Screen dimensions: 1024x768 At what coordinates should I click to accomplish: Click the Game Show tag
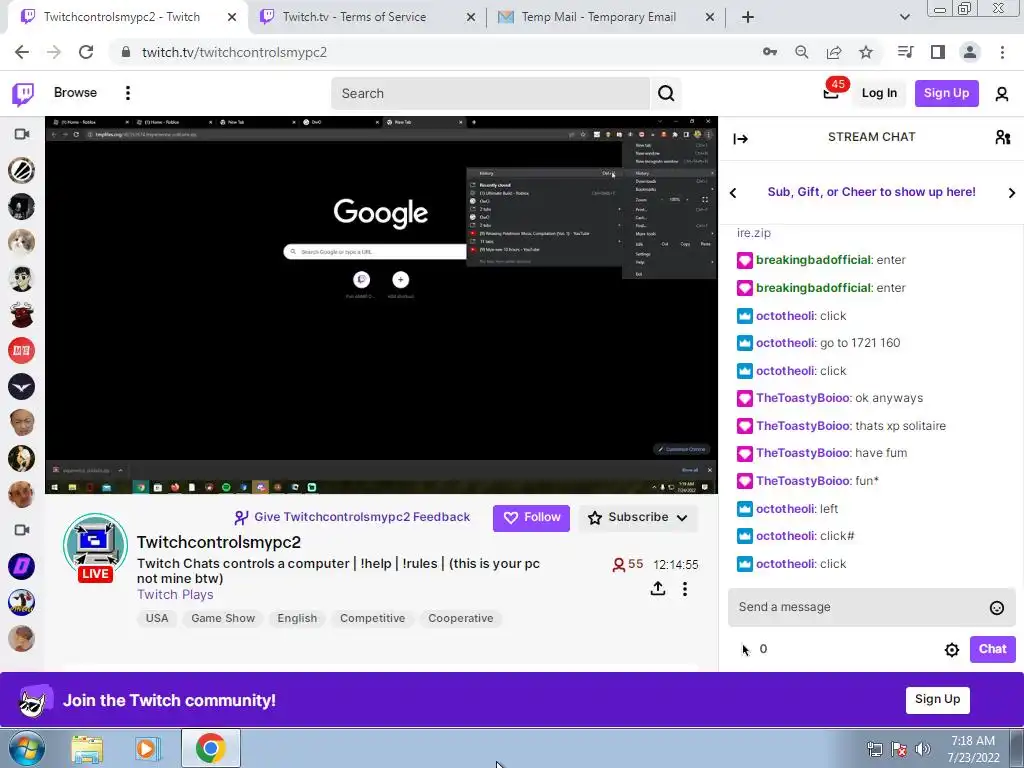tap(223, 618)
